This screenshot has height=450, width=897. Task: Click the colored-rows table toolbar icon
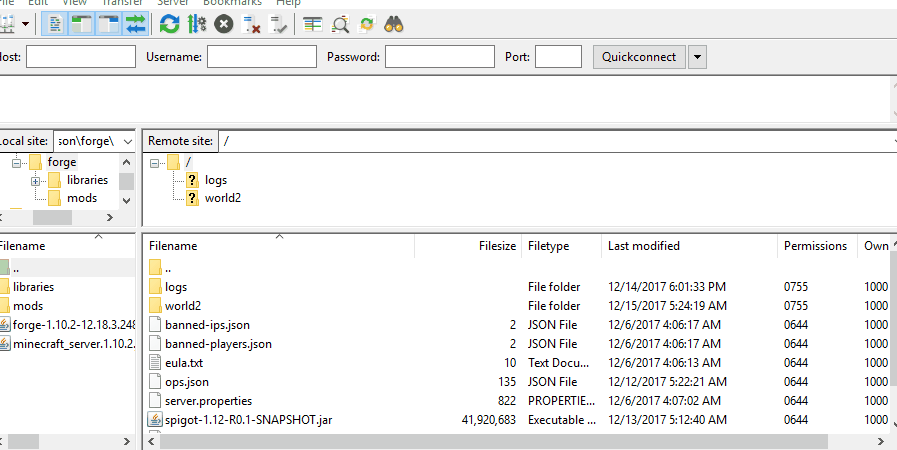[312, 24]
